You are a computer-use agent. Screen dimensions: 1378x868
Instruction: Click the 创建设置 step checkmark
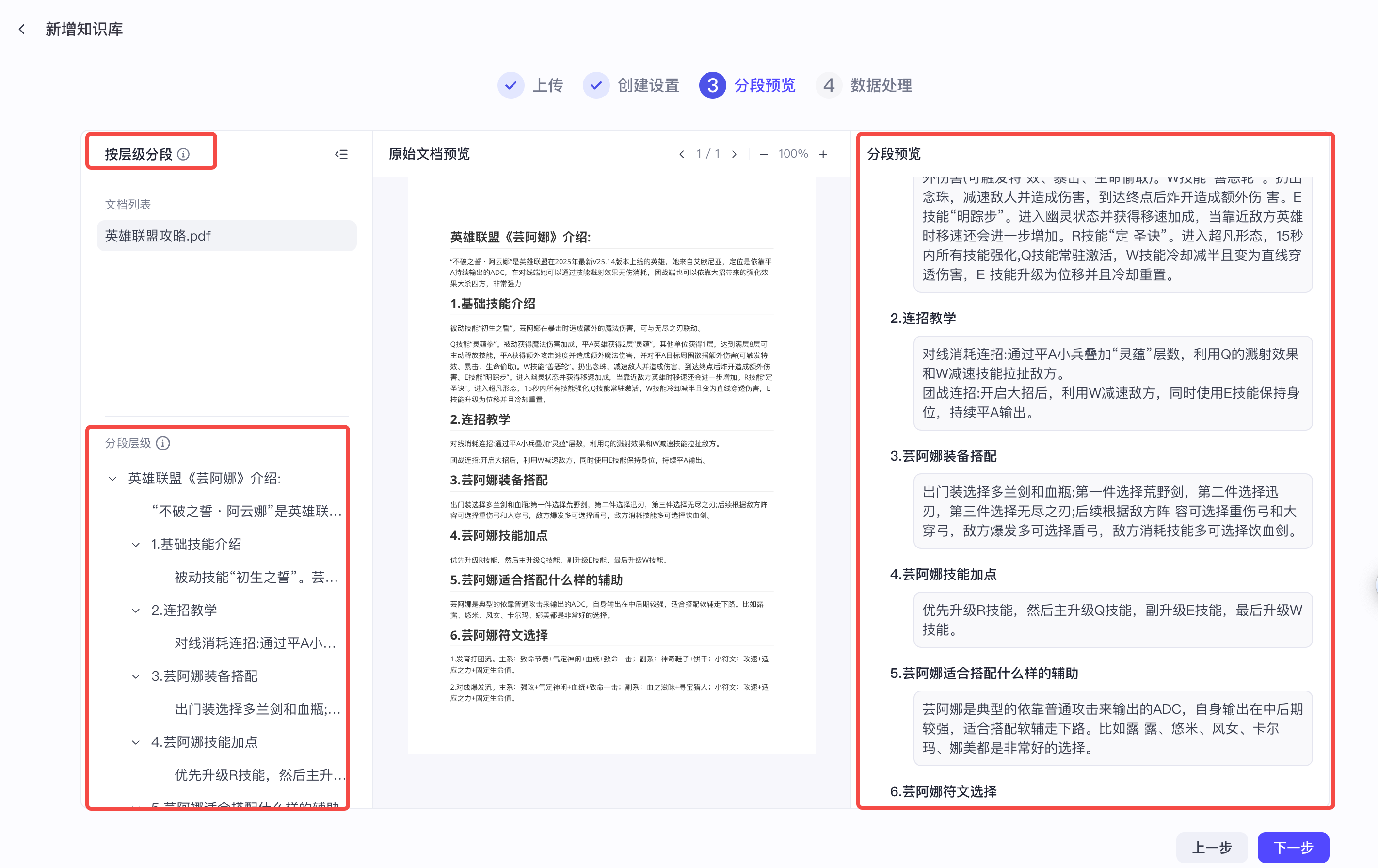[x=597, y=85]
